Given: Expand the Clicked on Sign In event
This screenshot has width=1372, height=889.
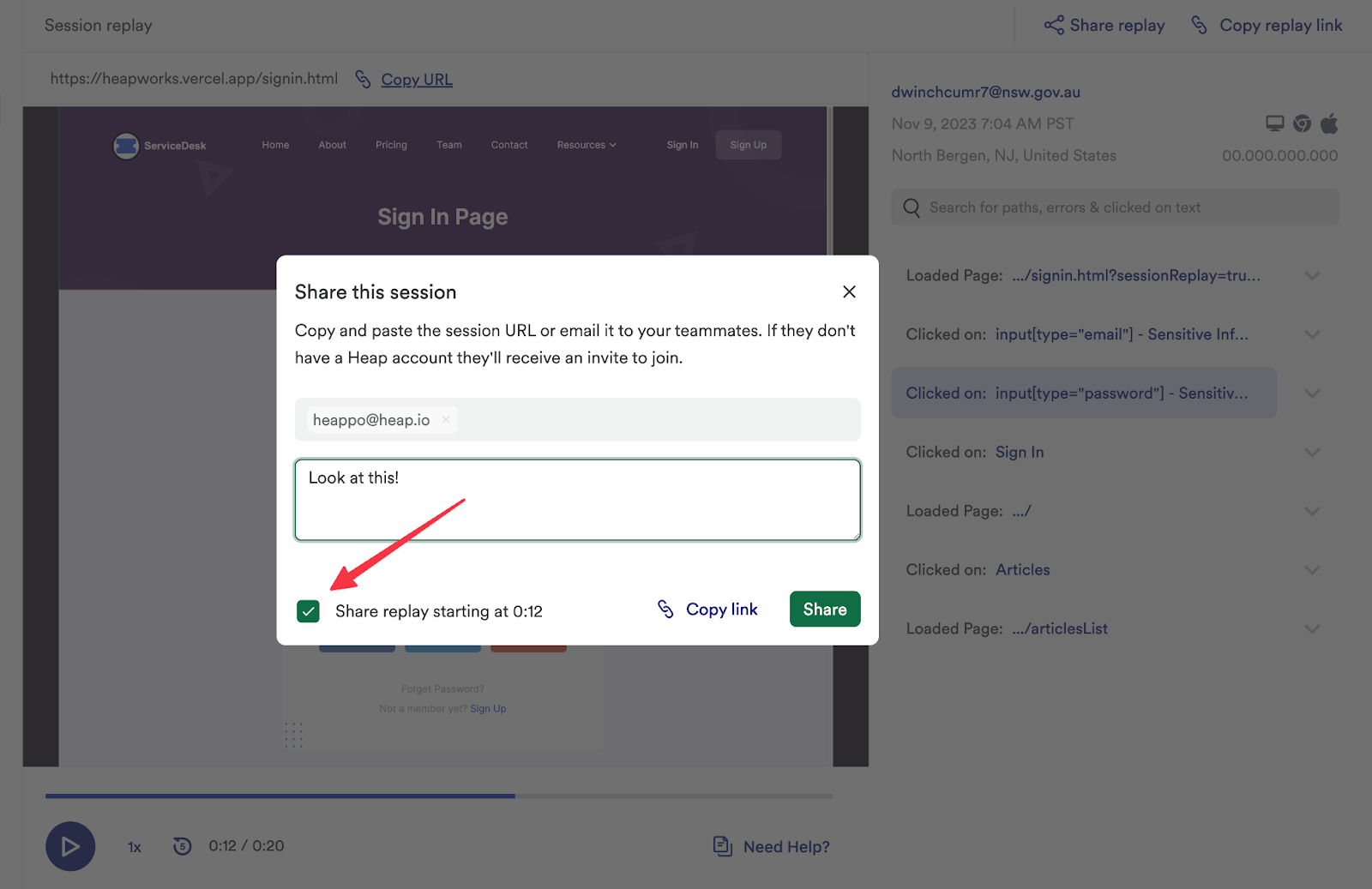Looking at the screenshot, I should point(1312,453).
